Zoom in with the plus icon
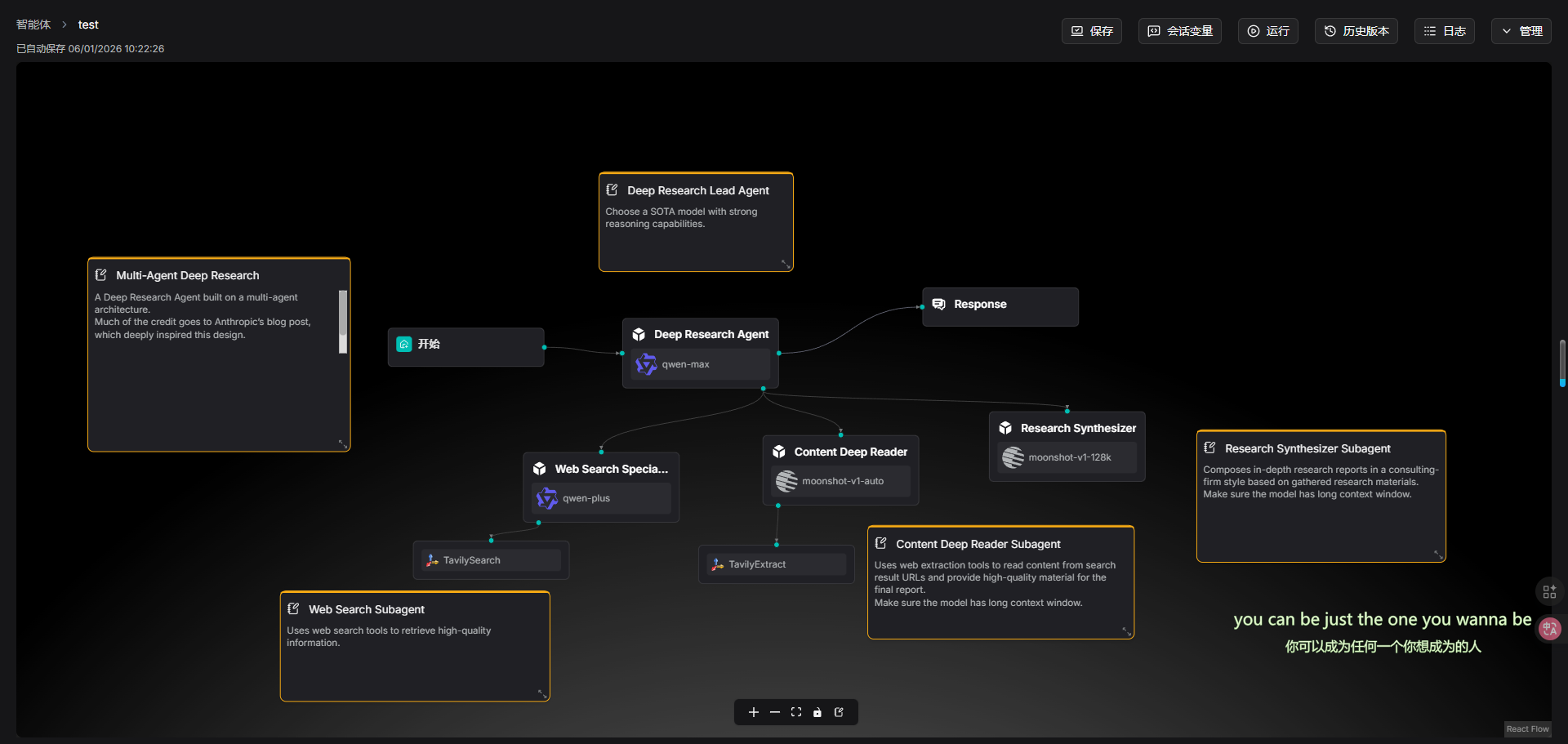The image size is (1568, 744). pos(753,712)
